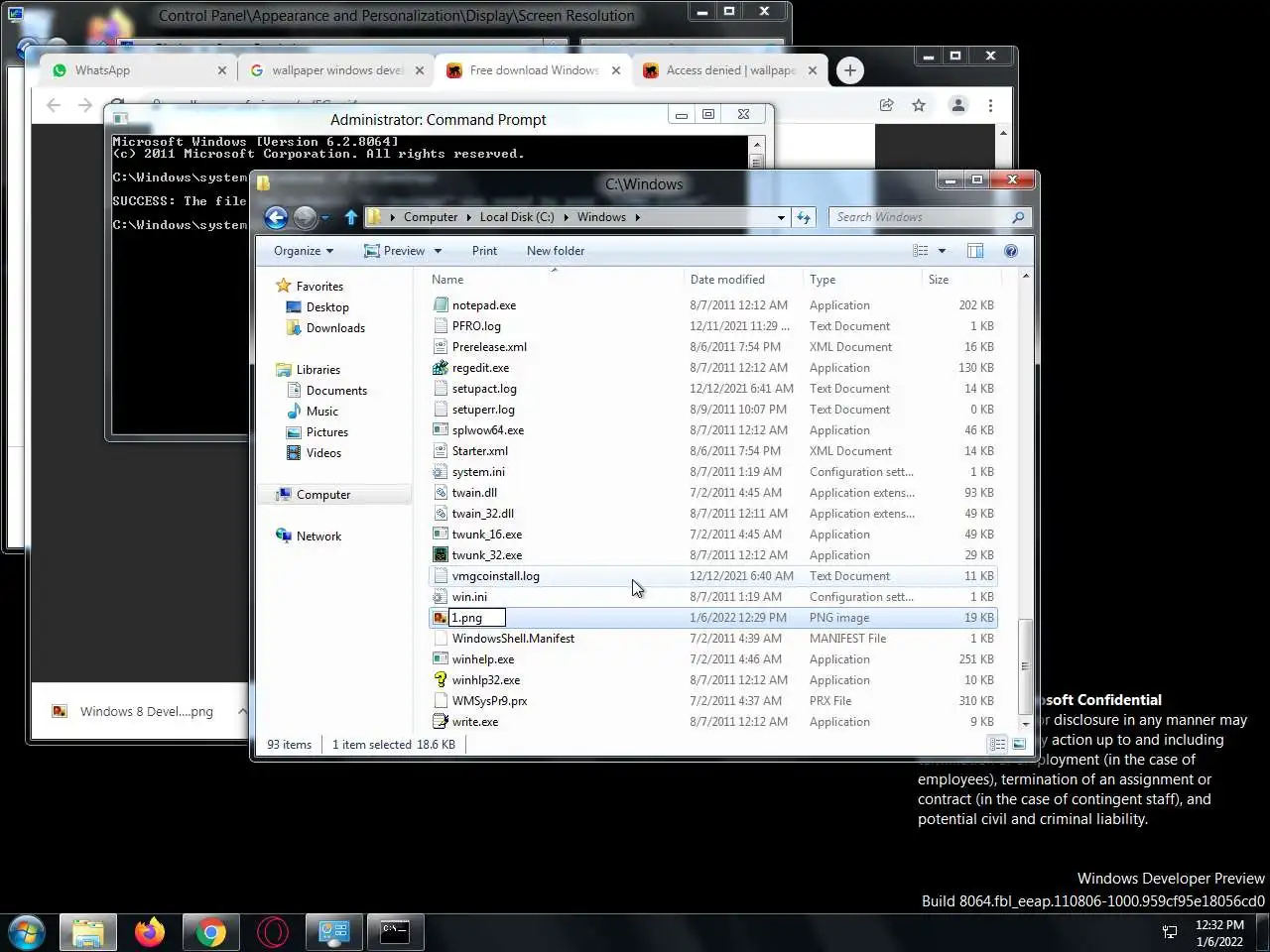The width and height of the screenshot is (1270, 952).
Task: Click the refresh button beside address bar
Action: tap(804, 217)
